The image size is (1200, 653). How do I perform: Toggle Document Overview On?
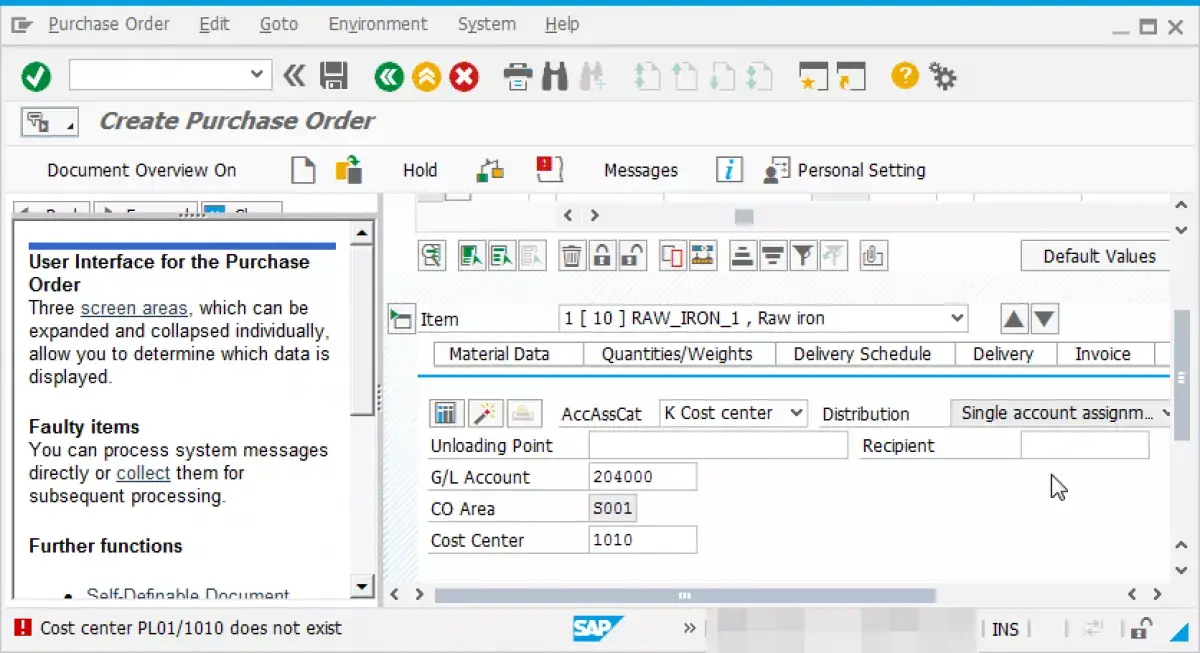(142, 170)
